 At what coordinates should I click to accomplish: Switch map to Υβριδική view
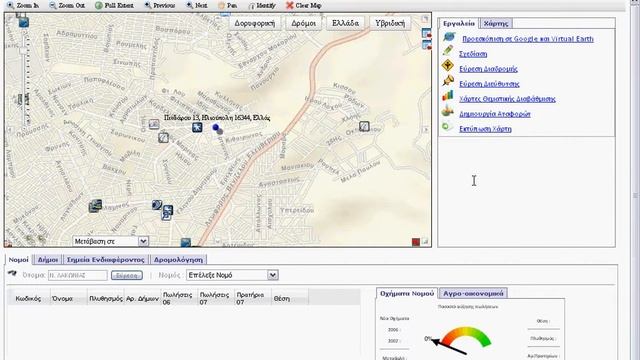pyautogui.click(x=390, y=23)
